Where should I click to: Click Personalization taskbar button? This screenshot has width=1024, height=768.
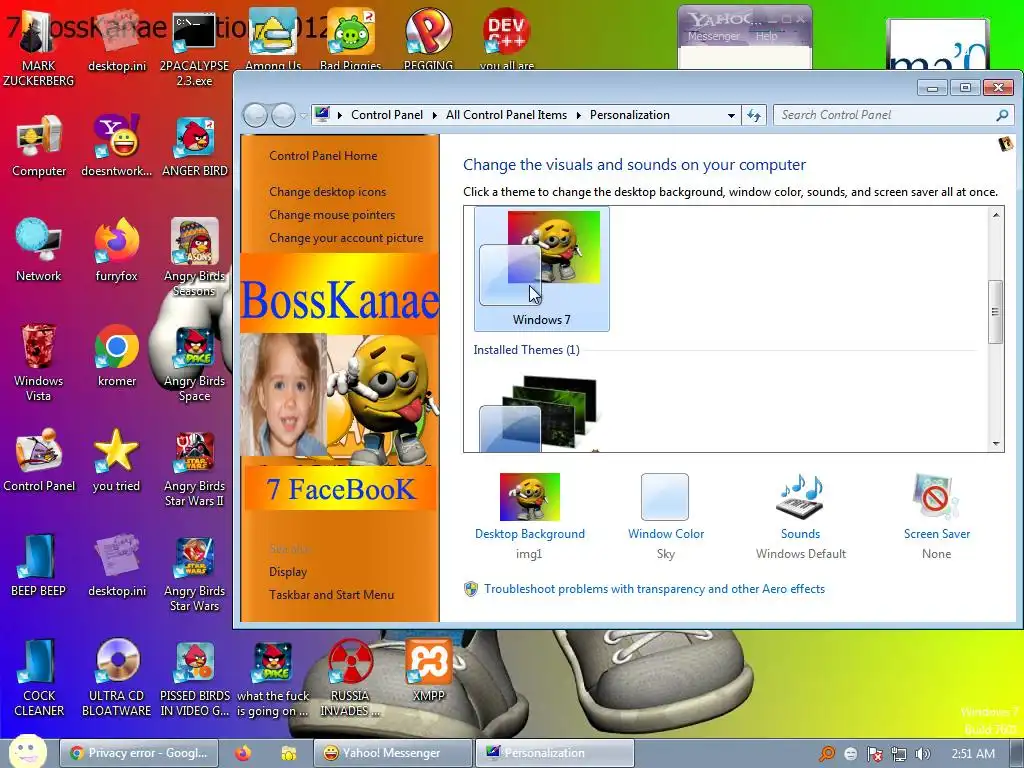pos(554,753)
